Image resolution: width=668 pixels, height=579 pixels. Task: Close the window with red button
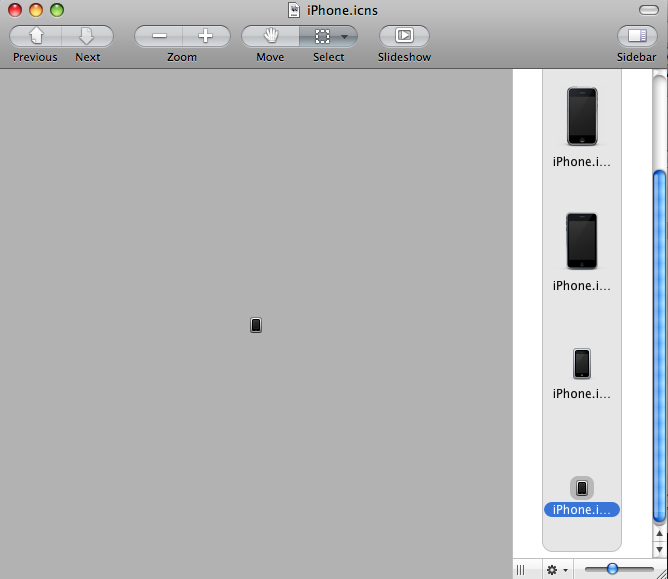[15, 10]
